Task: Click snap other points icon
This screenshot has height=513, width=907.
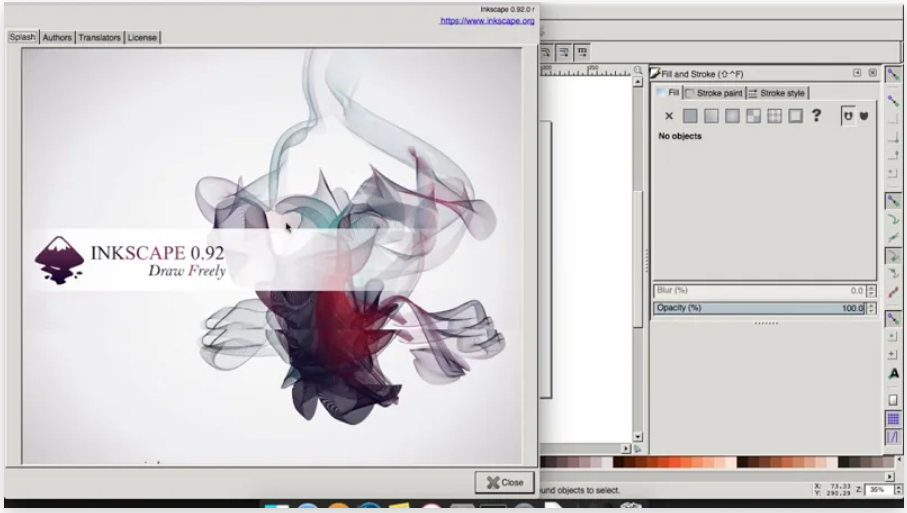Action: tap(893, 318)
